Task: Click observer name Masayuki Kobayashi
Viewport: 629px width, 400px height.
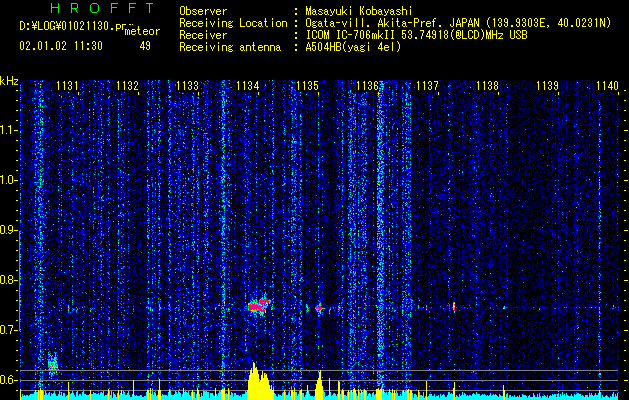Action: pyautogui.click(x=358, y=11)
